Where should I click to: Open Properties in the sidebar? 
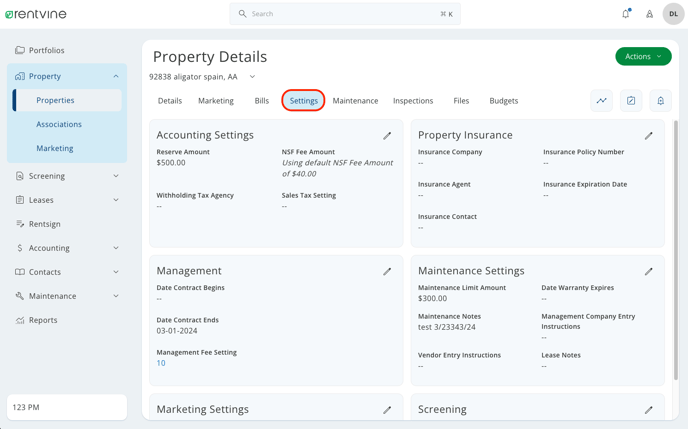[67, 100]
